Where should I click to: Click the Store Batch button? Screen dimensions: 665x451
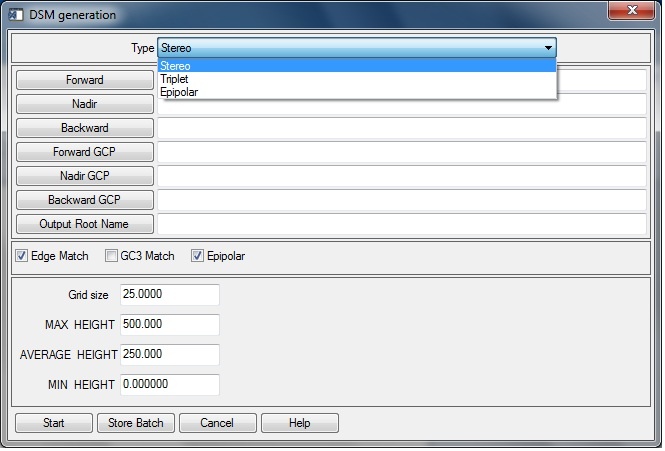click(x=136, y=423)
